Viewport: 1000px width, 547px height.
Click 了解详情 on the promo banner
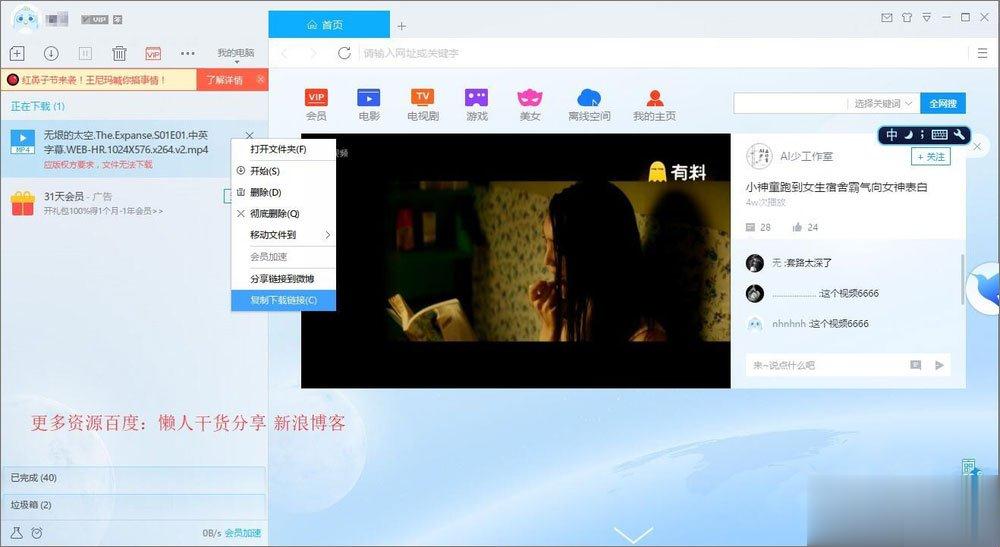pos(224,80)
